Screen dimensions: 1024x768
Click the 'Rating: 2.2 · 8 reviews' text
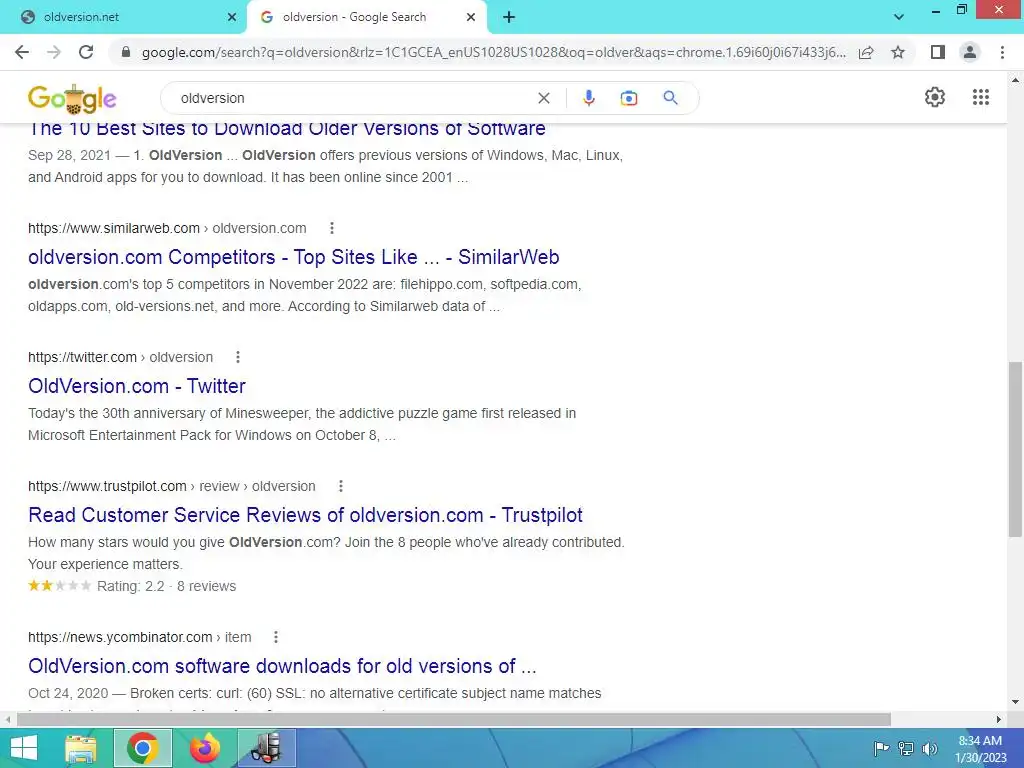click(x=167, y=586)
